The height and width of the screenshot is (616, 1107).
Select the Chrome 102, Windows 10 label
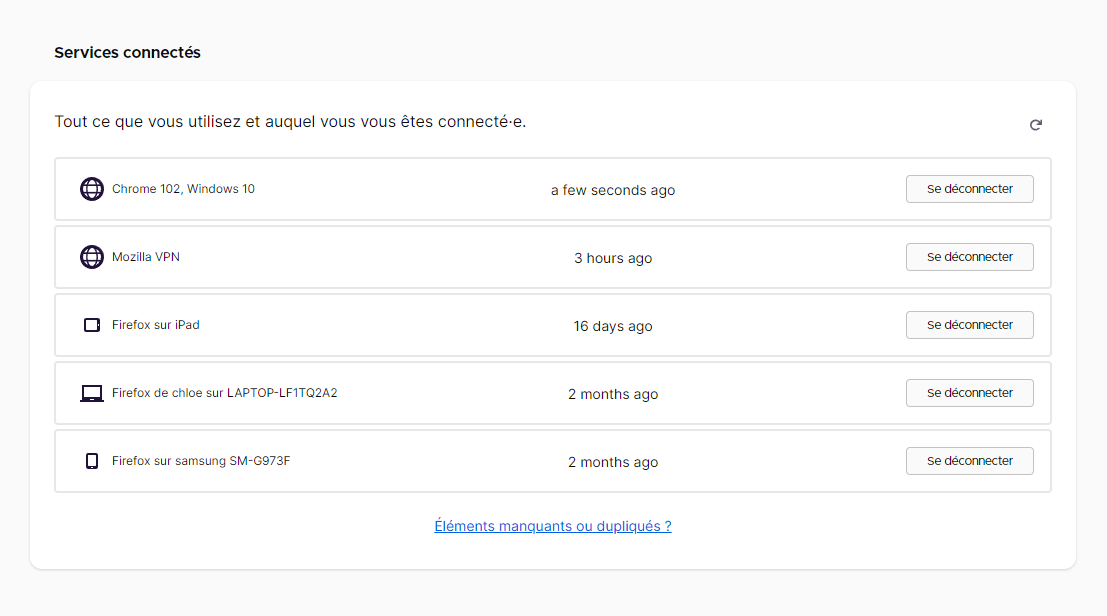[183, 189]
